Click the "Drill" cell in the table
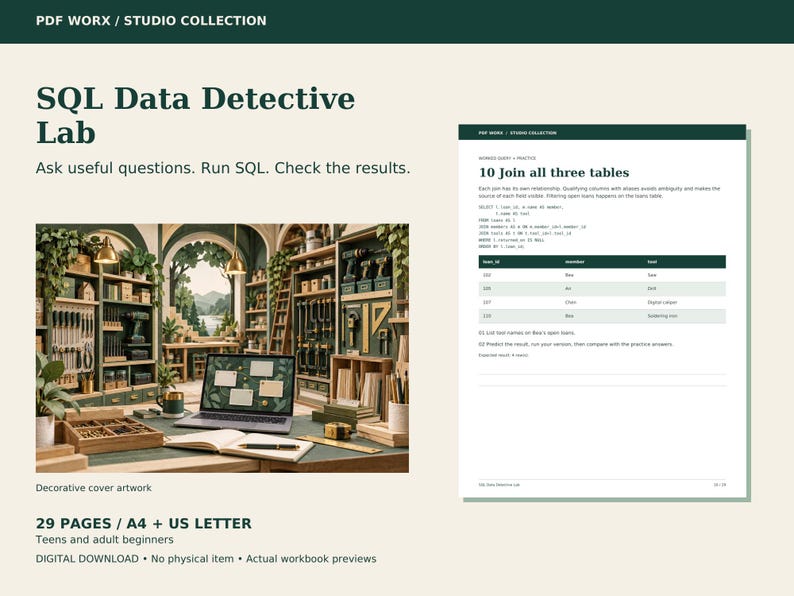The height and width of the screenshot is (596, 794). [652, 289]
